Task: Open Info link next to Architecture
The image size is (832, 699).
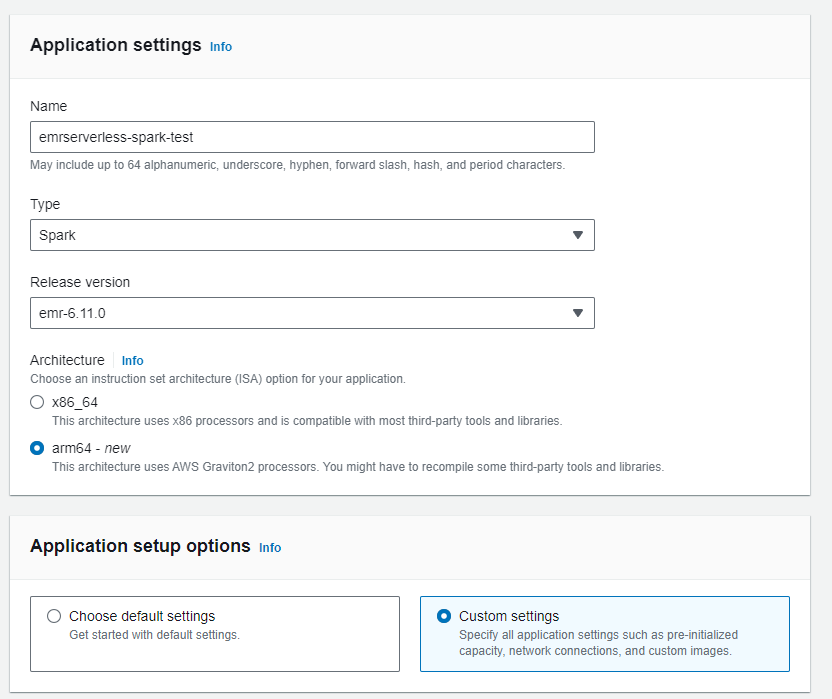Action: coord(132,361)
